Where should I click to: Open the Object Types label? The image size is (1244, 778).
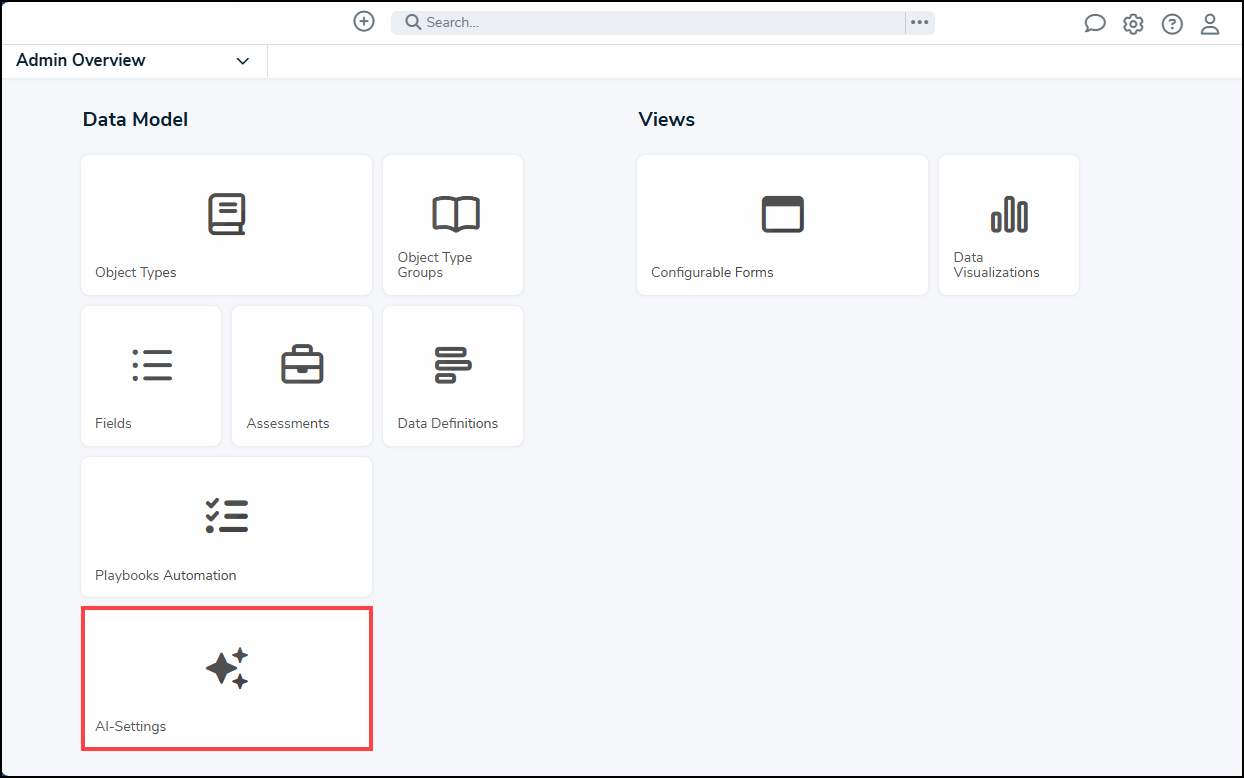136,272
